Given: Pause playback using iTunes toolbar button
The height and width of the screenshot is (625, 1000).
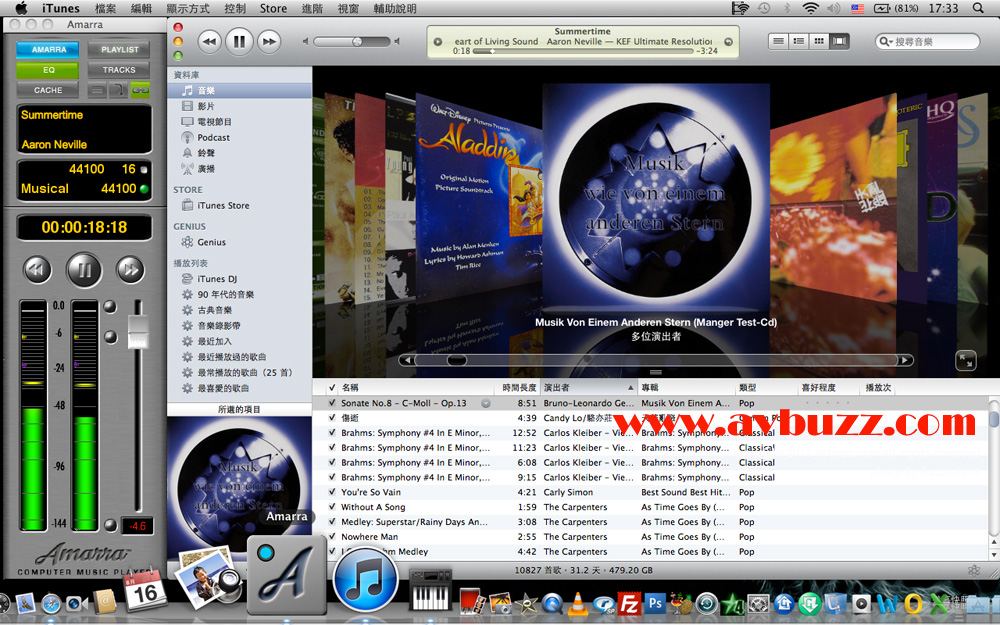Looking at the screenshot, I should point(239,41).
